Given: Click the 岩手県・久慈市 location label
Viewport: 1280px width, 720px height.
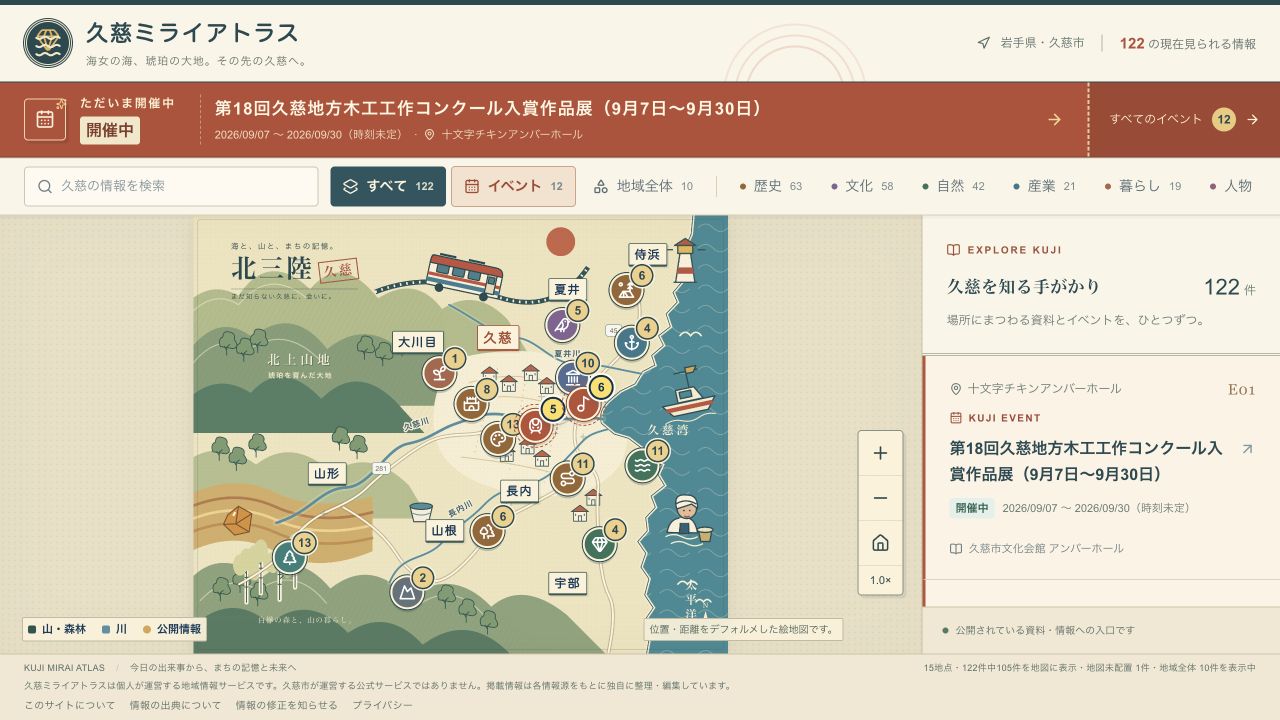Looking at the screenshot, I should (x=1031, y=43).
